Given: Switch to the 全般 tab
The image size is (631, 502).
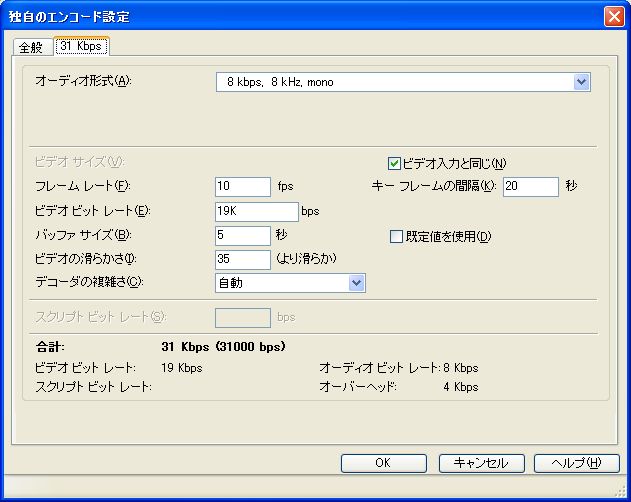Looking at the screenshot, I should point(32,47).
